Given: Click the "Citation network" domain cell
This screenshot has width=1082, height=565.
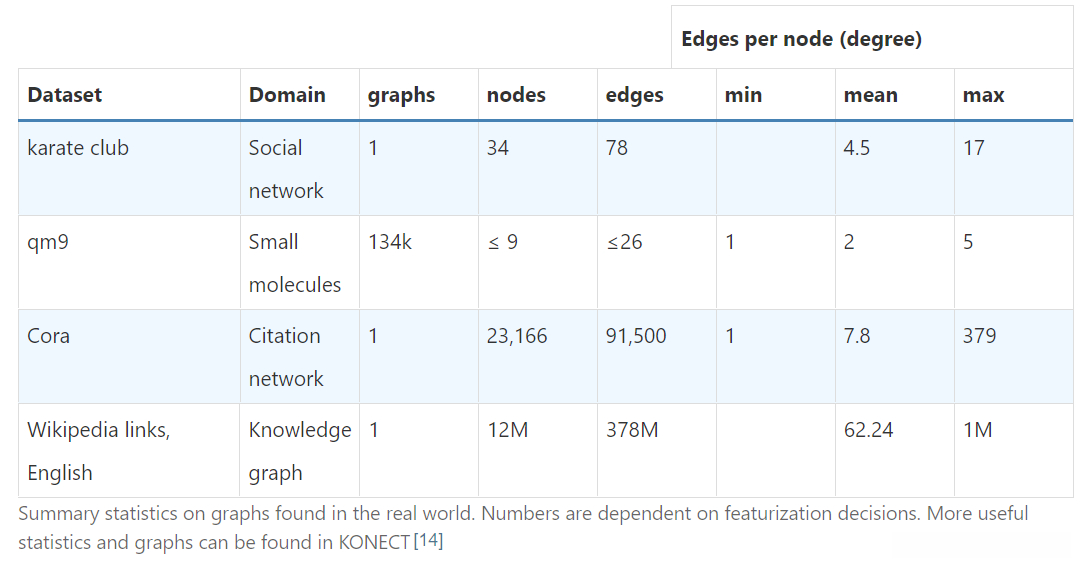Looking at the screenshot, I should (x=286, y=357).
